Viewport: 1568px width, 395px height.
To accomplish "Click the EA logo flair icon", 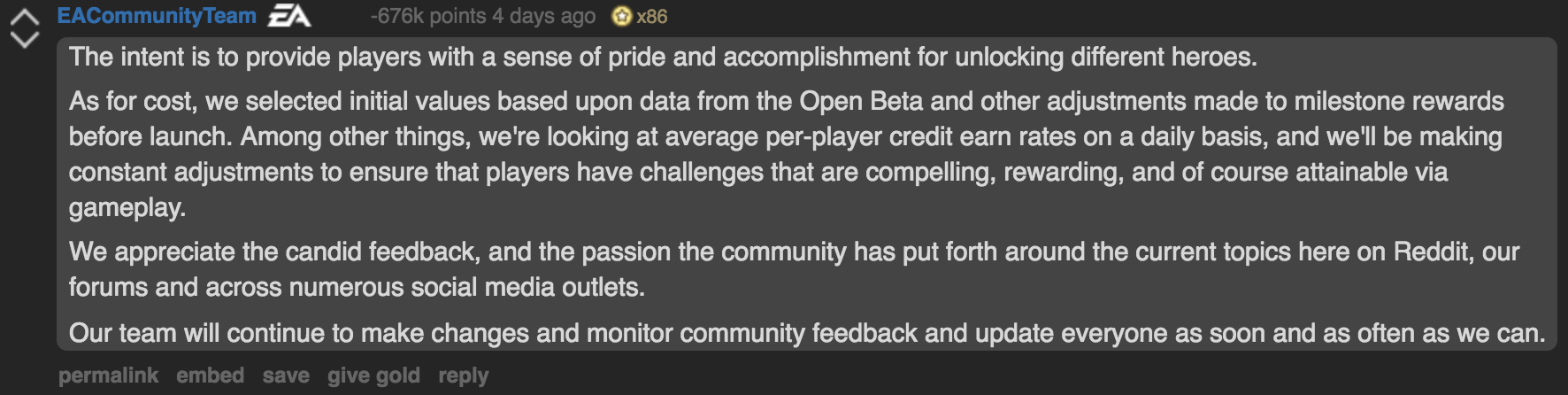I will pos(289,16).
